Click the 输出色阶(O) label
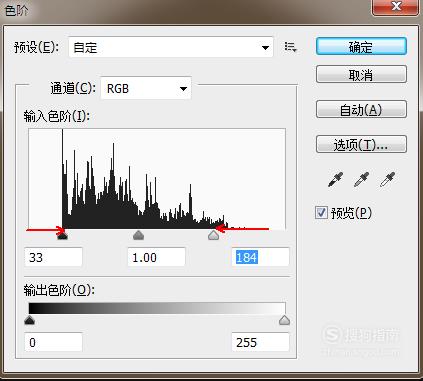 click(x=59, y=290)
